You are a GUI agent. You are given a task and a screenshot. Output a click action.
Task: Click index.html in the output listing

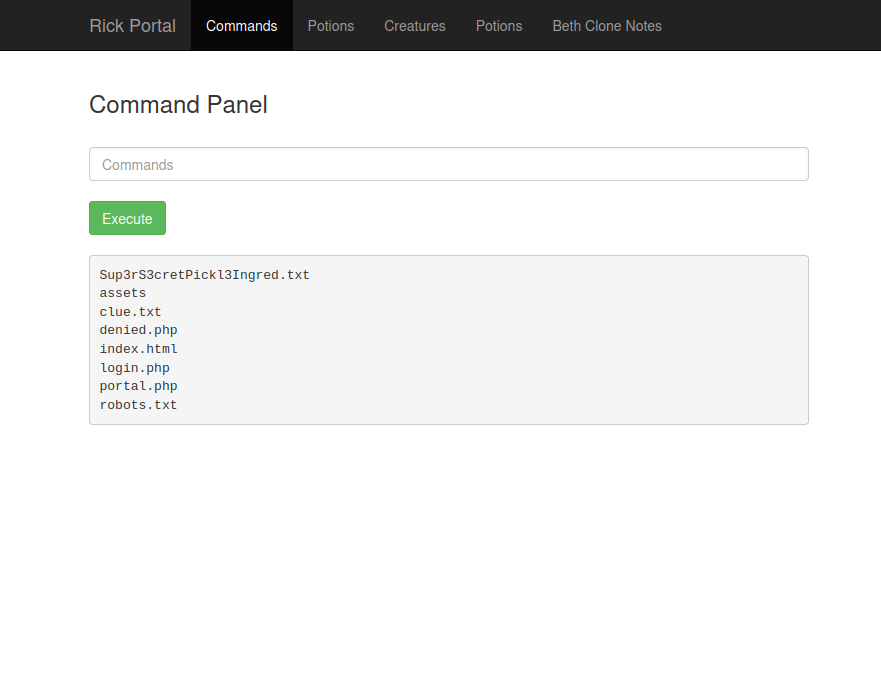click(x=138, y=349)
